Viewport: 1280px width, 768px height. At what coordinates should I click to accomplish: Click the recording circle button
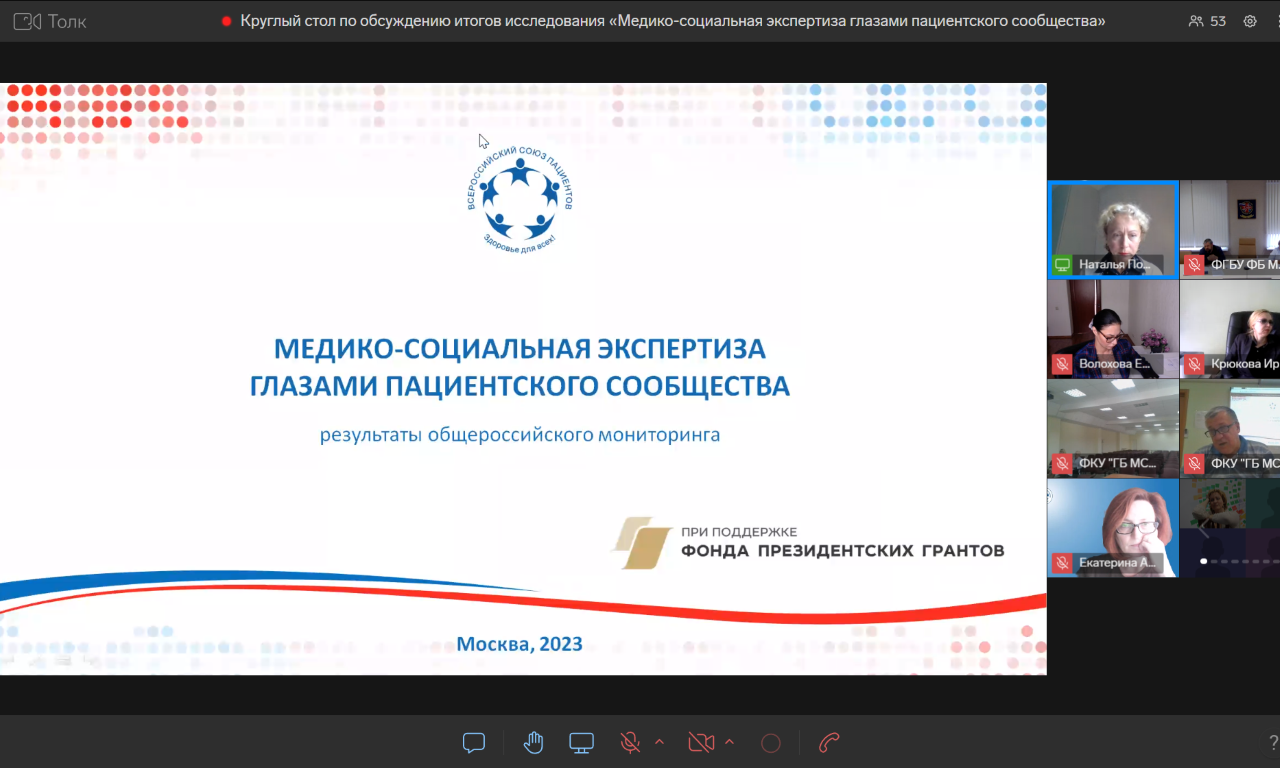(770, 742)
